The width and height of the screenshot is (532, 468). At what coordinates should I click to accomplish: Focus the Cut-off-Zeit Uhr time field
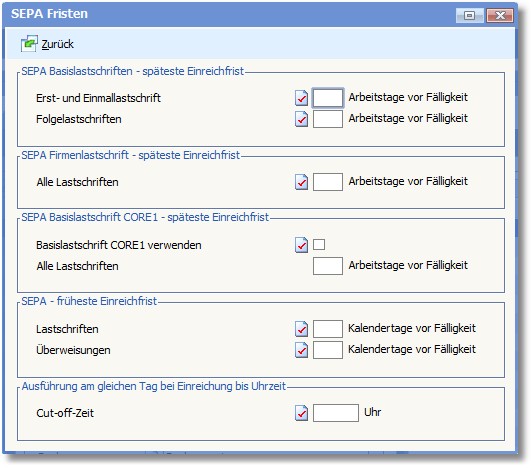click(336, 413)
